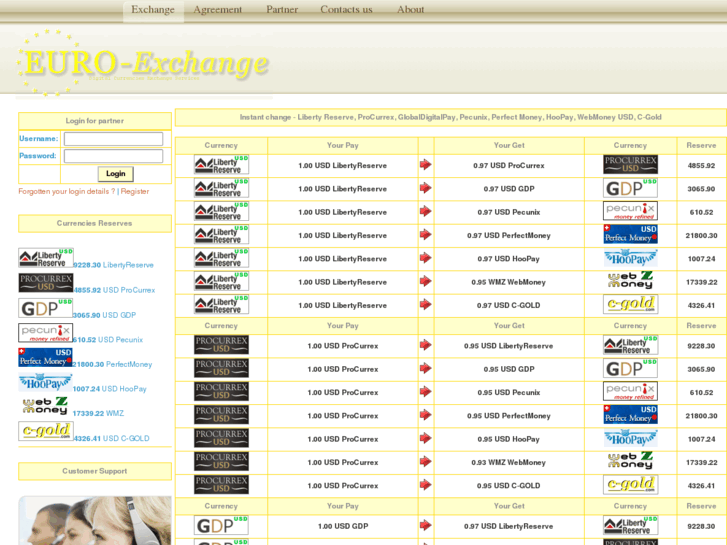The height and width of the screenshot is (545, 727).
Task: Click ProCurrex logo in Currencies Reserves sidebar
Action: [x=45, y=283]
